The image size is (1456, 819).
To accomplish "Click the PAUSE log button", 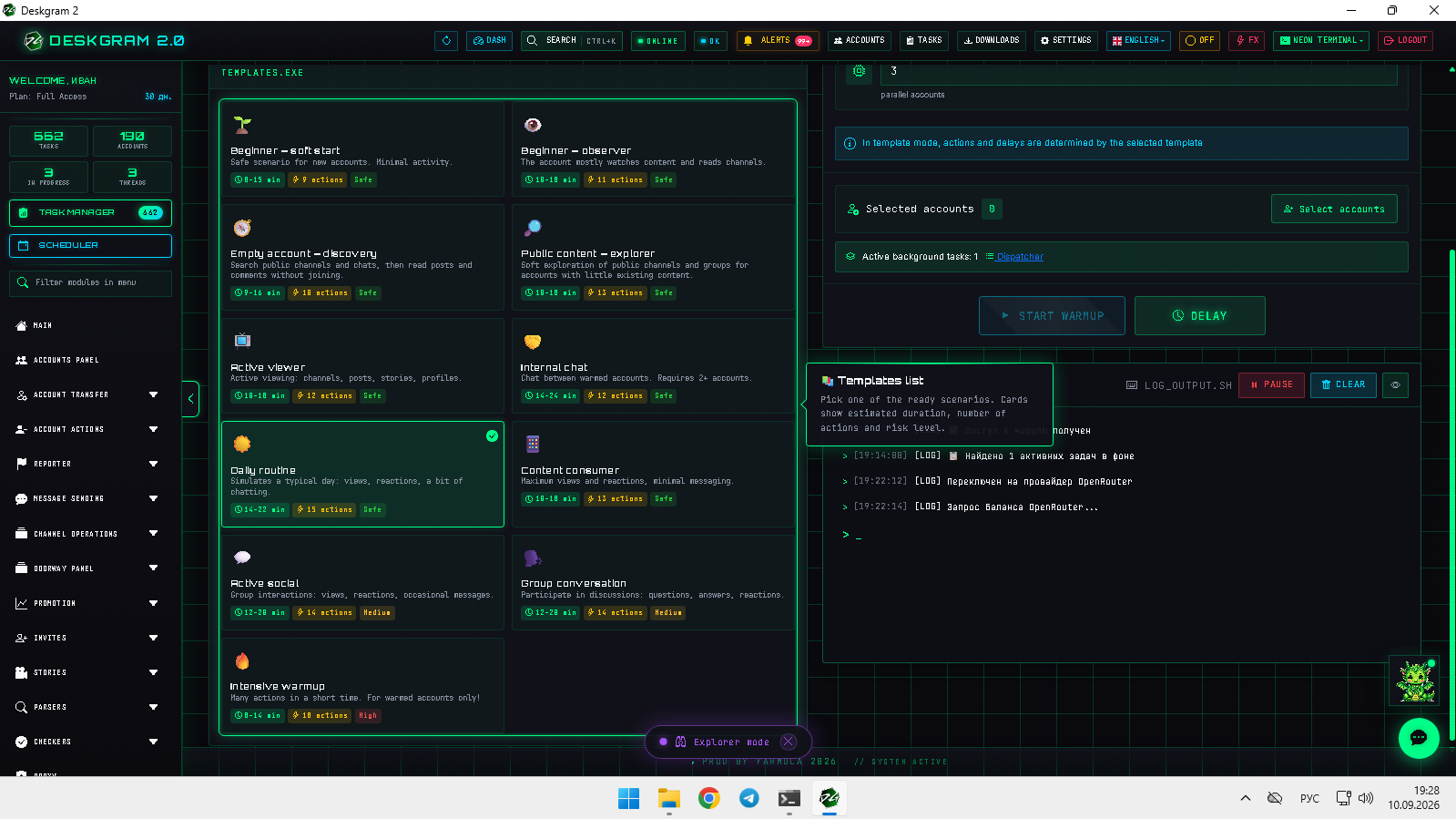I will (x=1271, y=384).
